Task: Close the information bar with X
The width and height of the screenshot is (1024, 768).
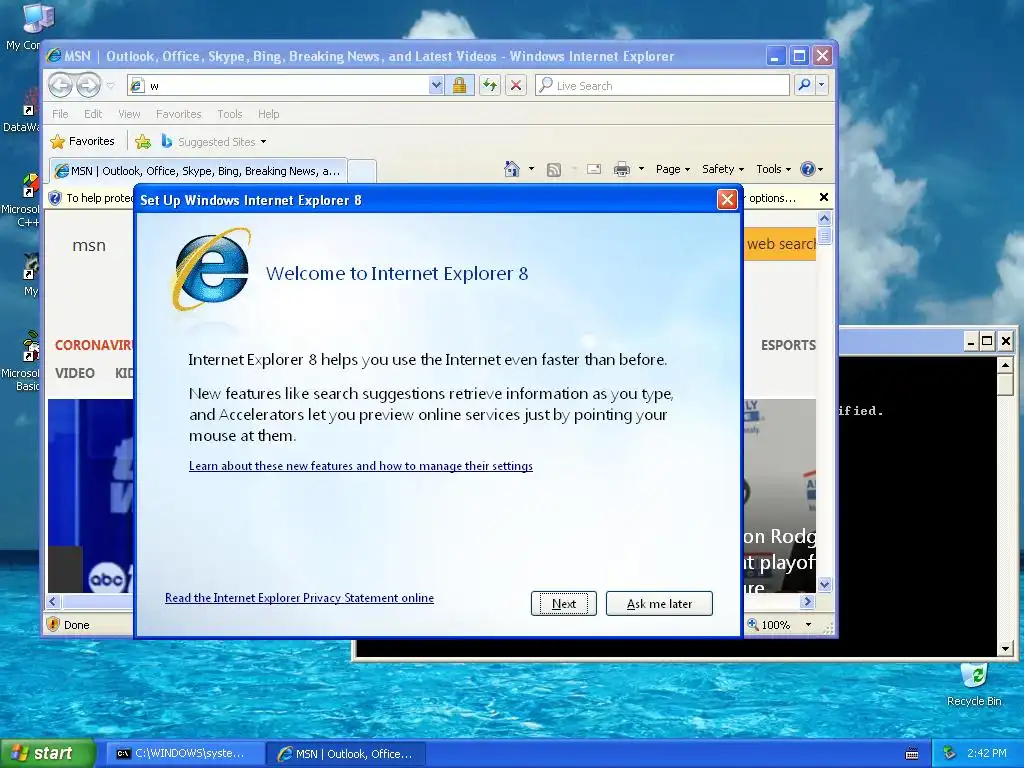Action: point(824,197)
